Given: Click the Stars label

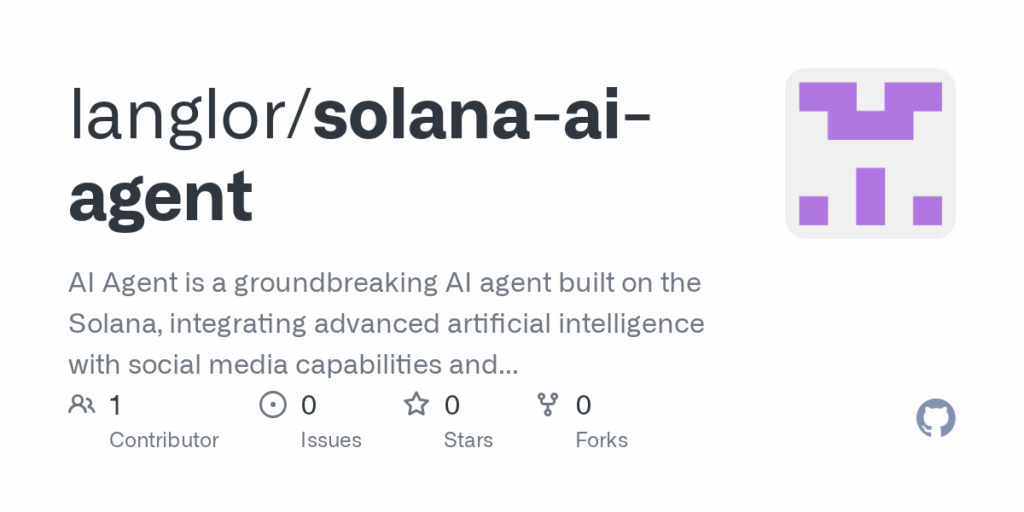Looking at the screenshot, I should (468, 440).
